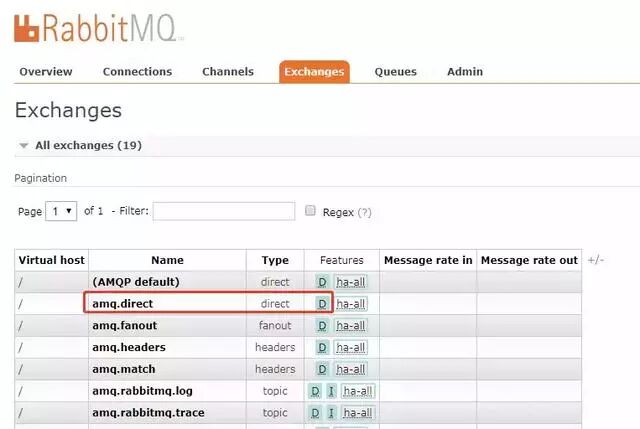The image size is (640, 429).
Task: Open the amq.fanout exchange
Action: coord(124,326)
